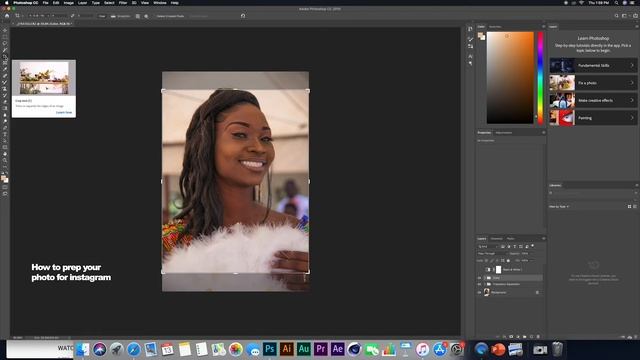Open the File menu

coord(46,2)
